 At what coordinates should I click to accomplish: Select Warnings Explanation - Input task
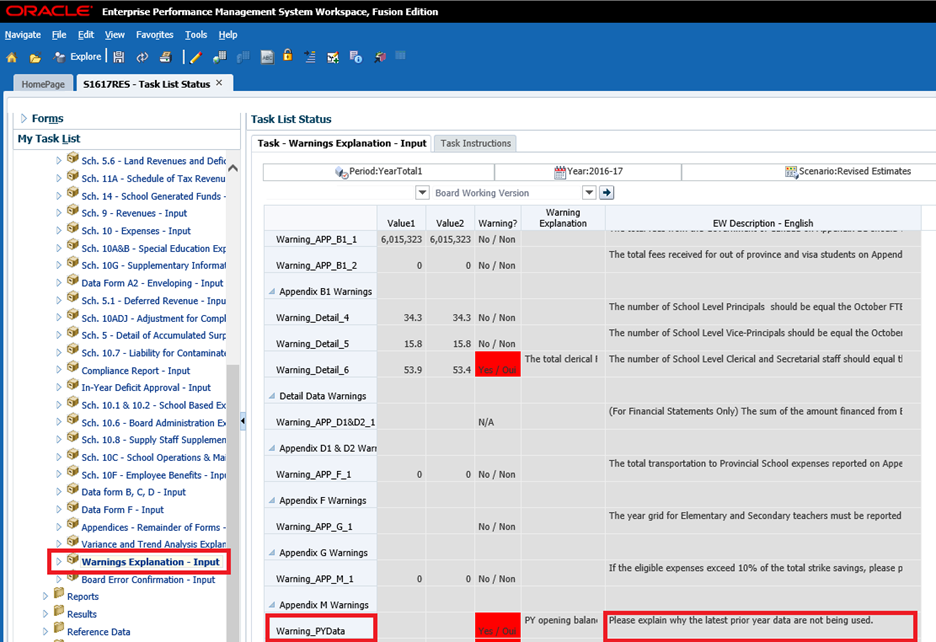point(150,562)
